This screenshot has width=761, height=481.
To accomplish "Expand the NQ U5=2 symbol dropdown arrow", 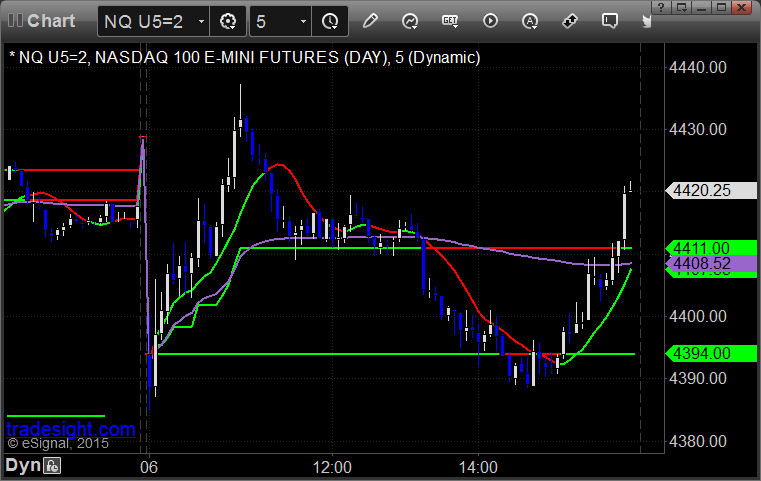I will tap(201, 21).
